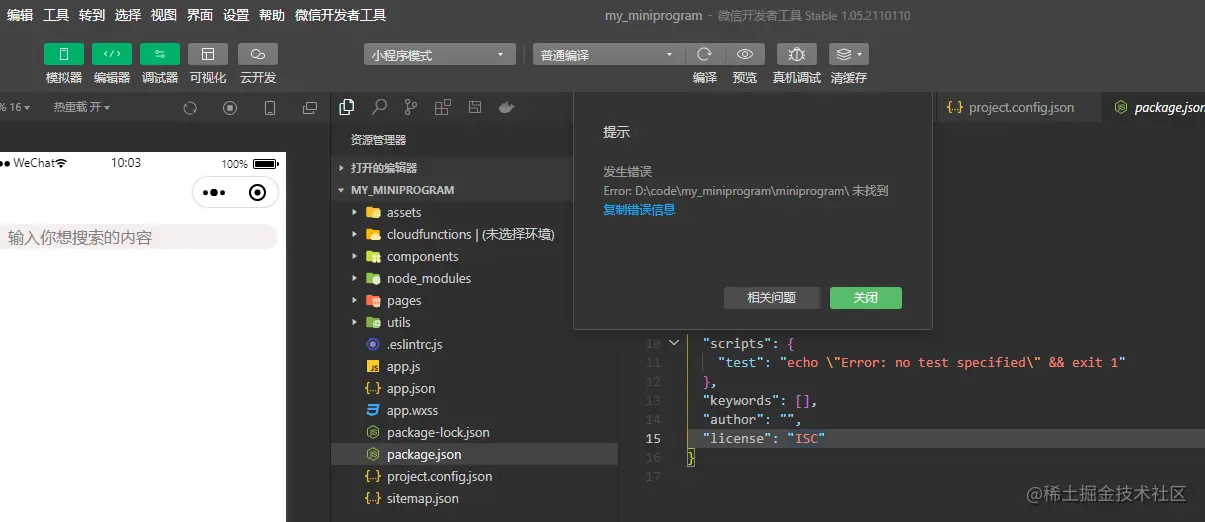The image size is (1205, 522).
Task: Select the search magnifier icon in sidebar
Action: coord(379,107)
